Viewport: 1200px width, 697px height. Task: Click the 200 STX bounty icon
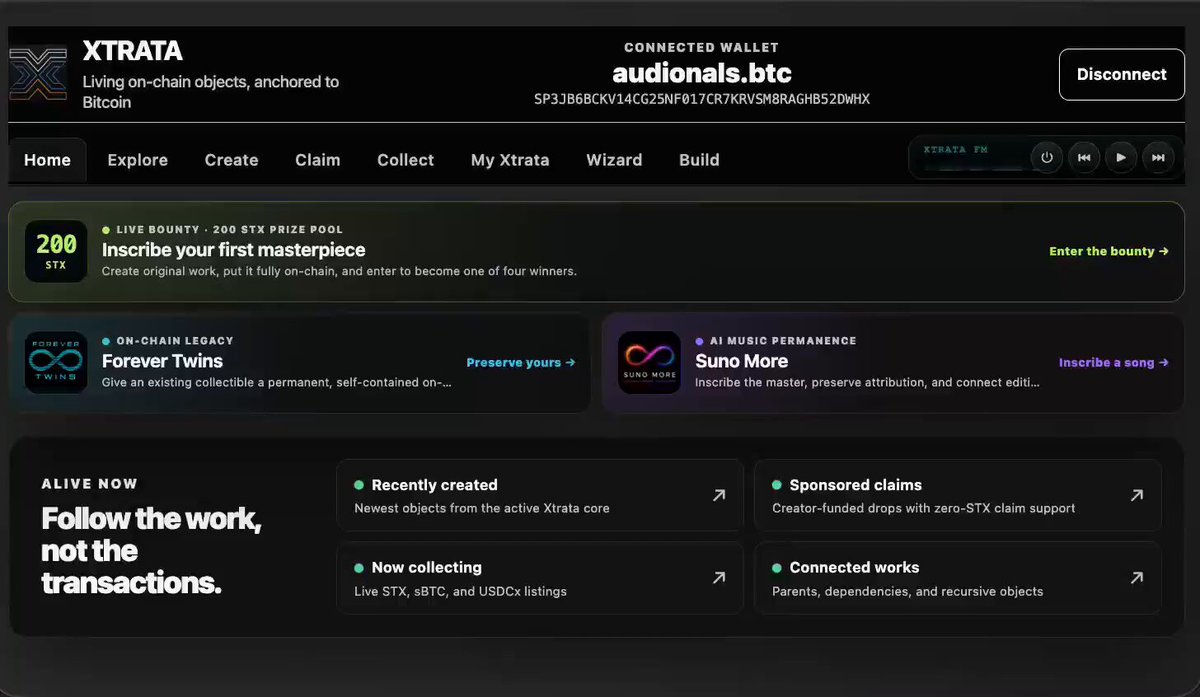(x=56, y=252)
